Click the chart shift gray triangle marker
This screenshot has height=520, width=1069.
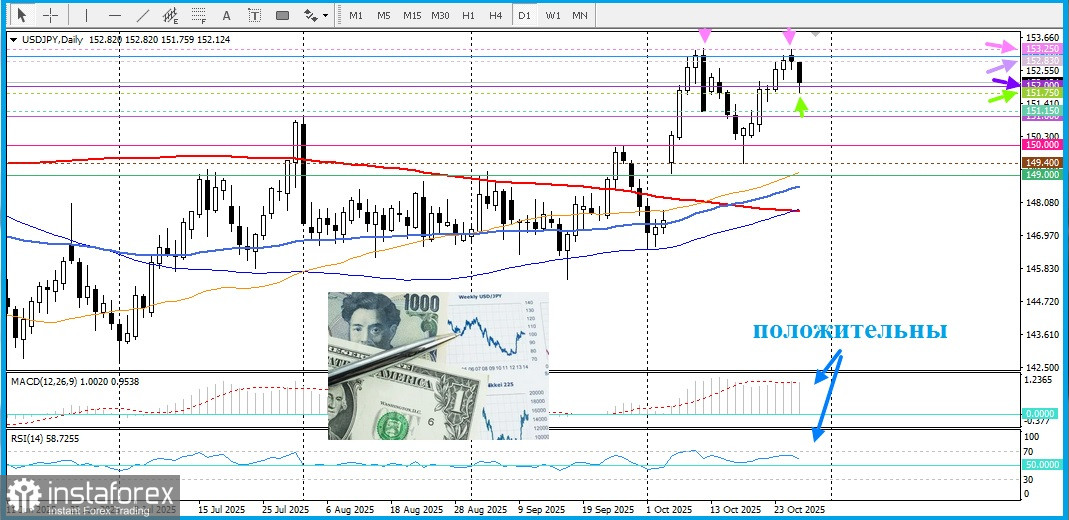click(x=816, y=33)
